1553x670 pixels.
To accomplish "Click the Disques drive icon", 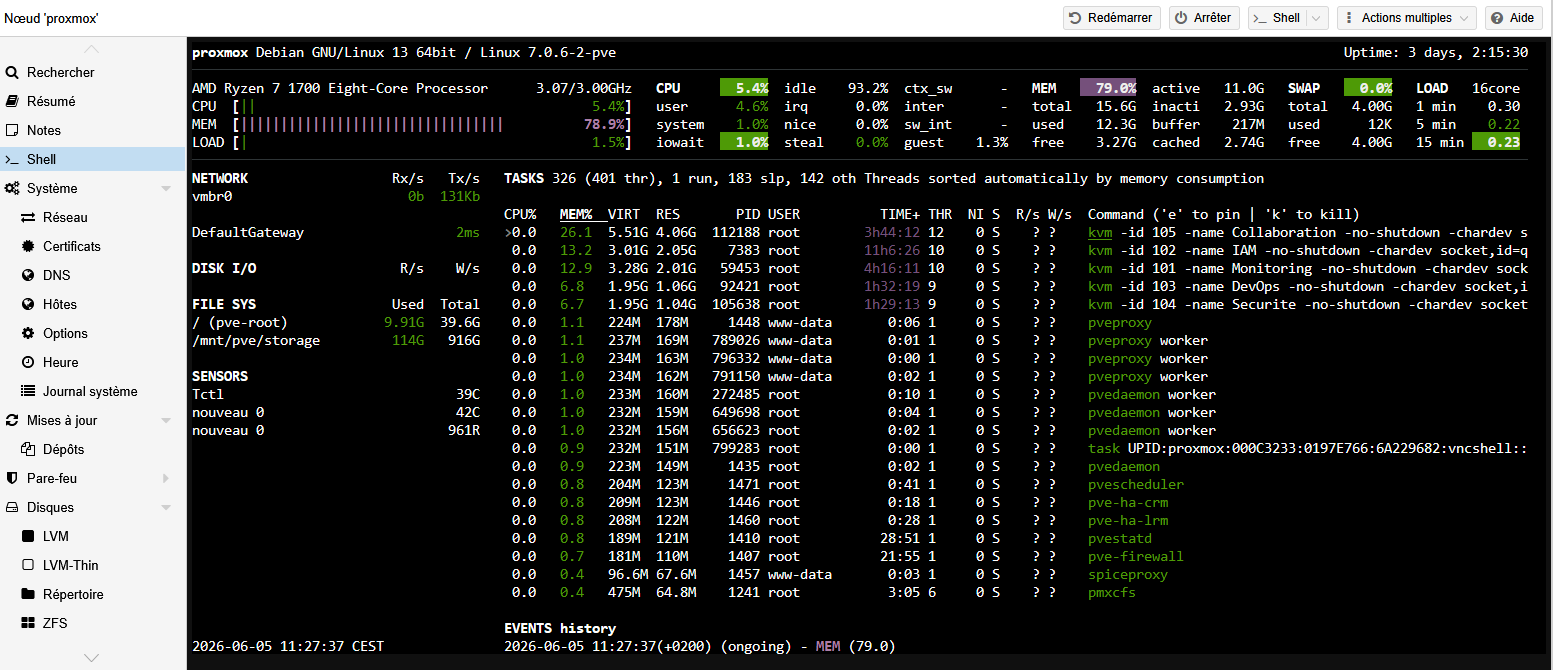I will [12, 507].
